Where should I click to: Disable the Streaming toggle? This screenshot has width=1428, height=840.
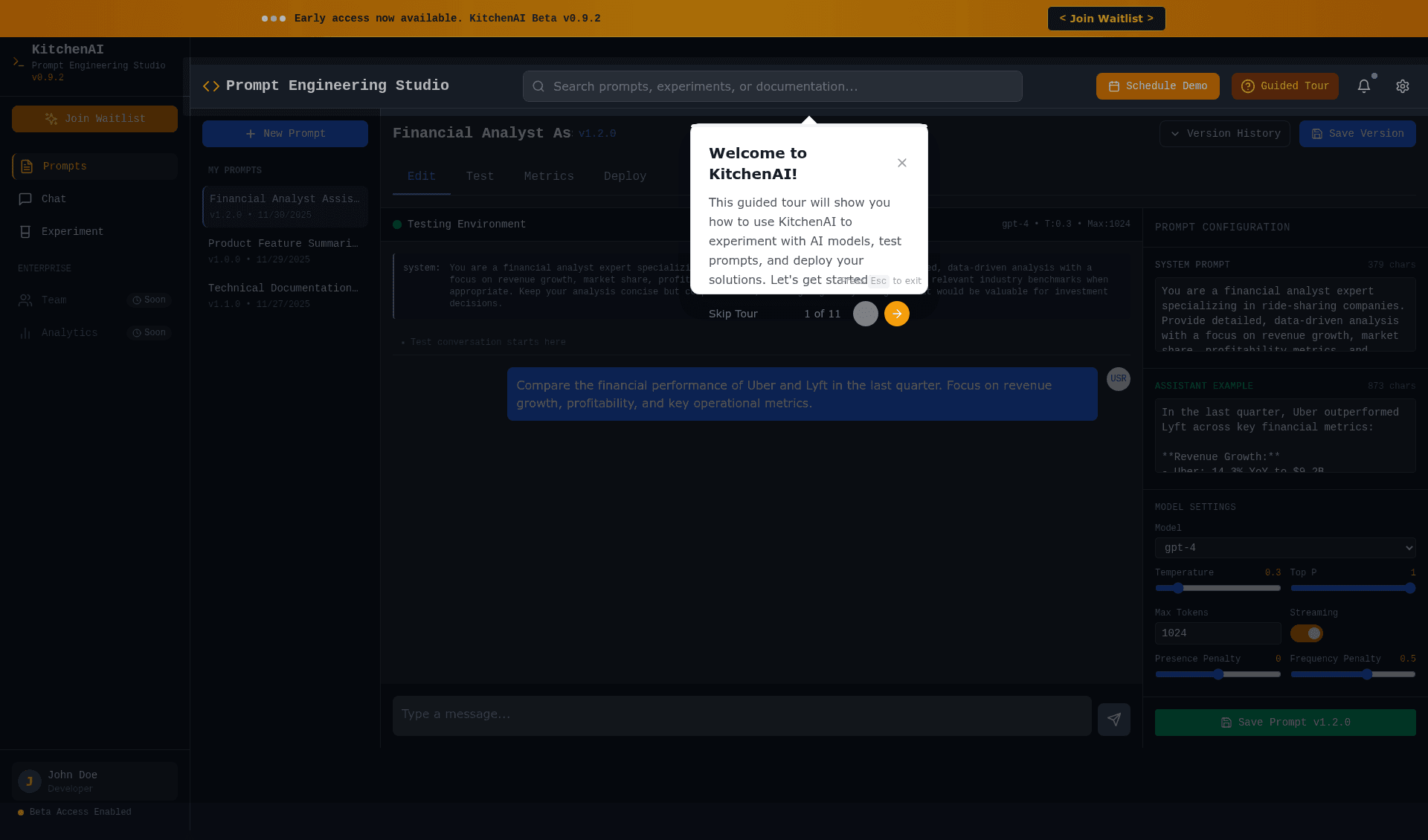1307,633
